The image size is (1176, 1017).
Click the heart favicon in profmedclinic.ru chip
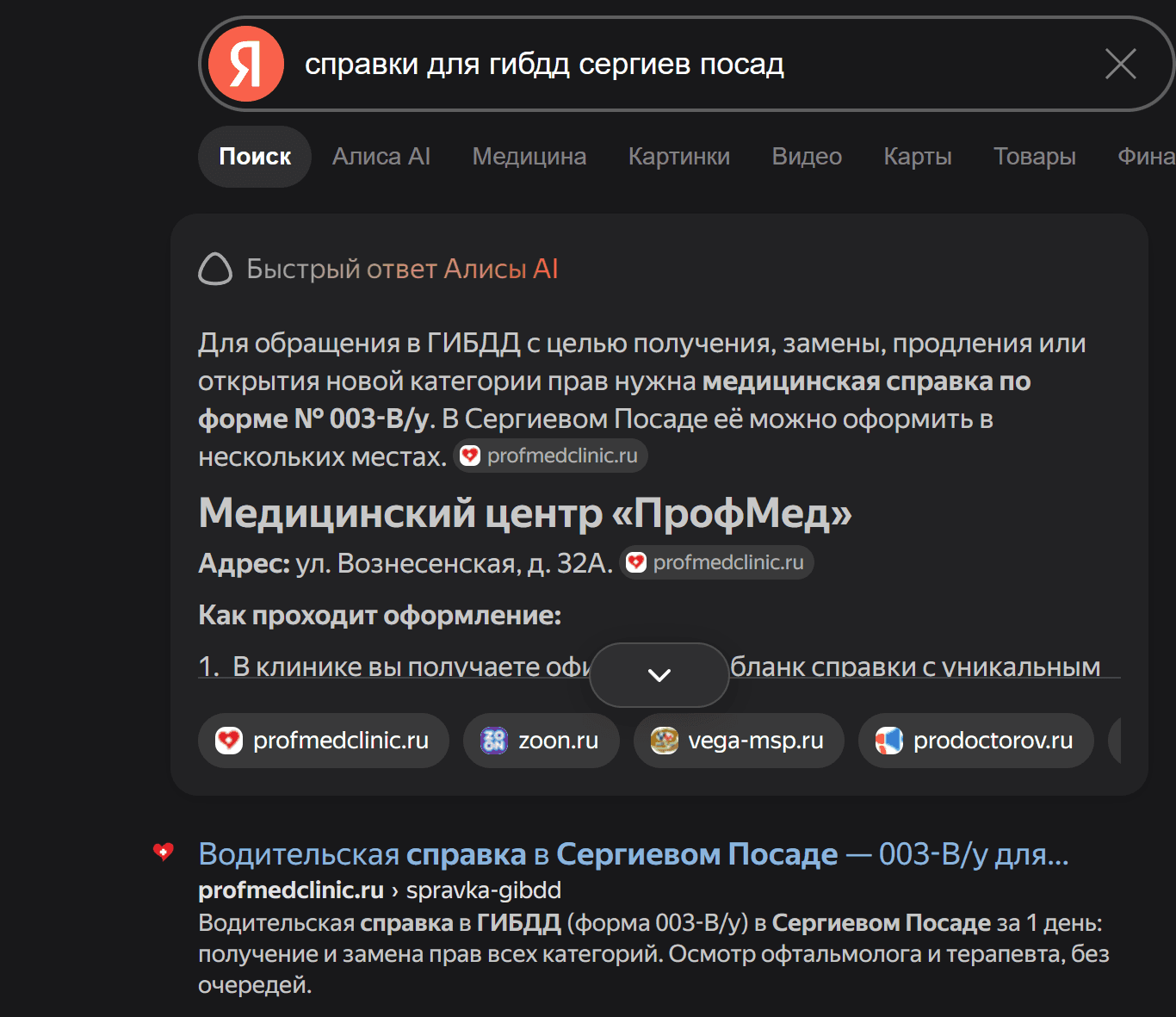click(229, 741)
